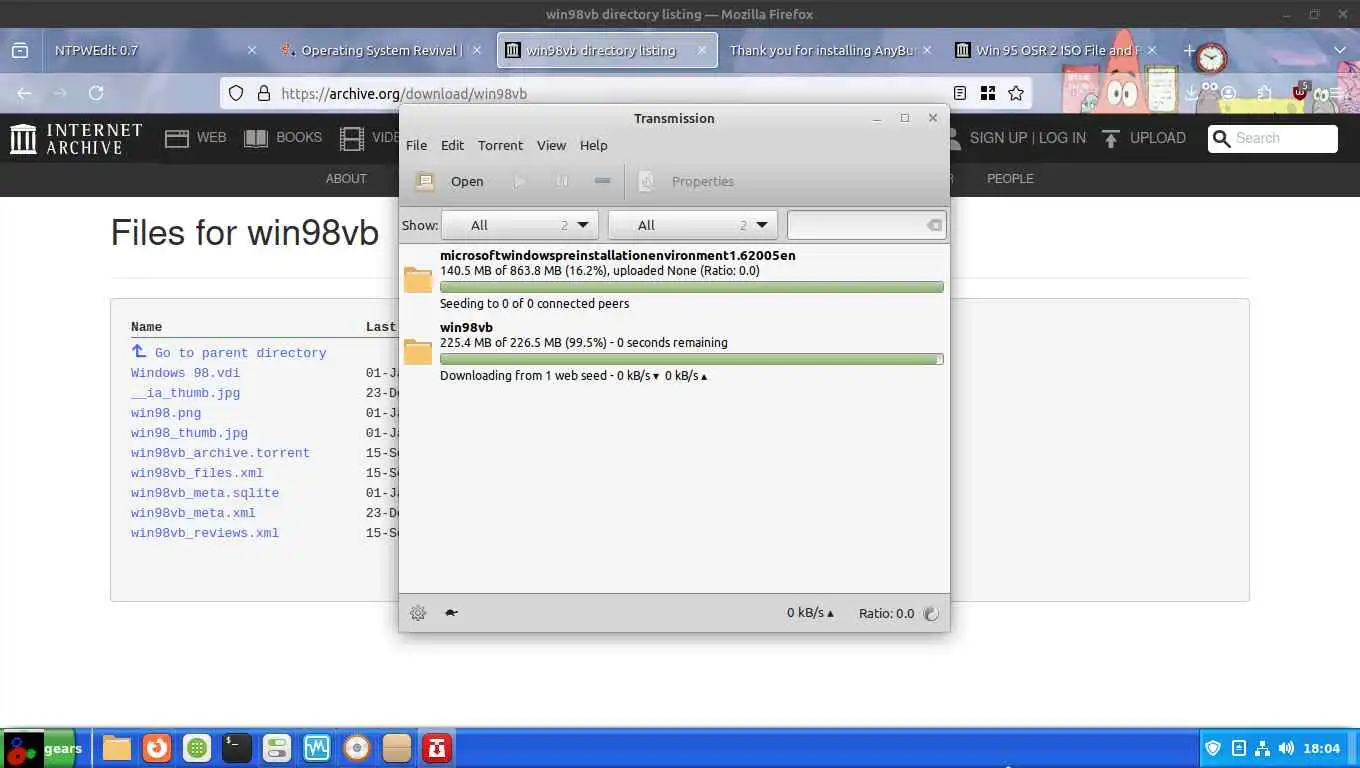Expand the second All filter dropdown
1360x768 pixels.
click(x=692, y=225)
